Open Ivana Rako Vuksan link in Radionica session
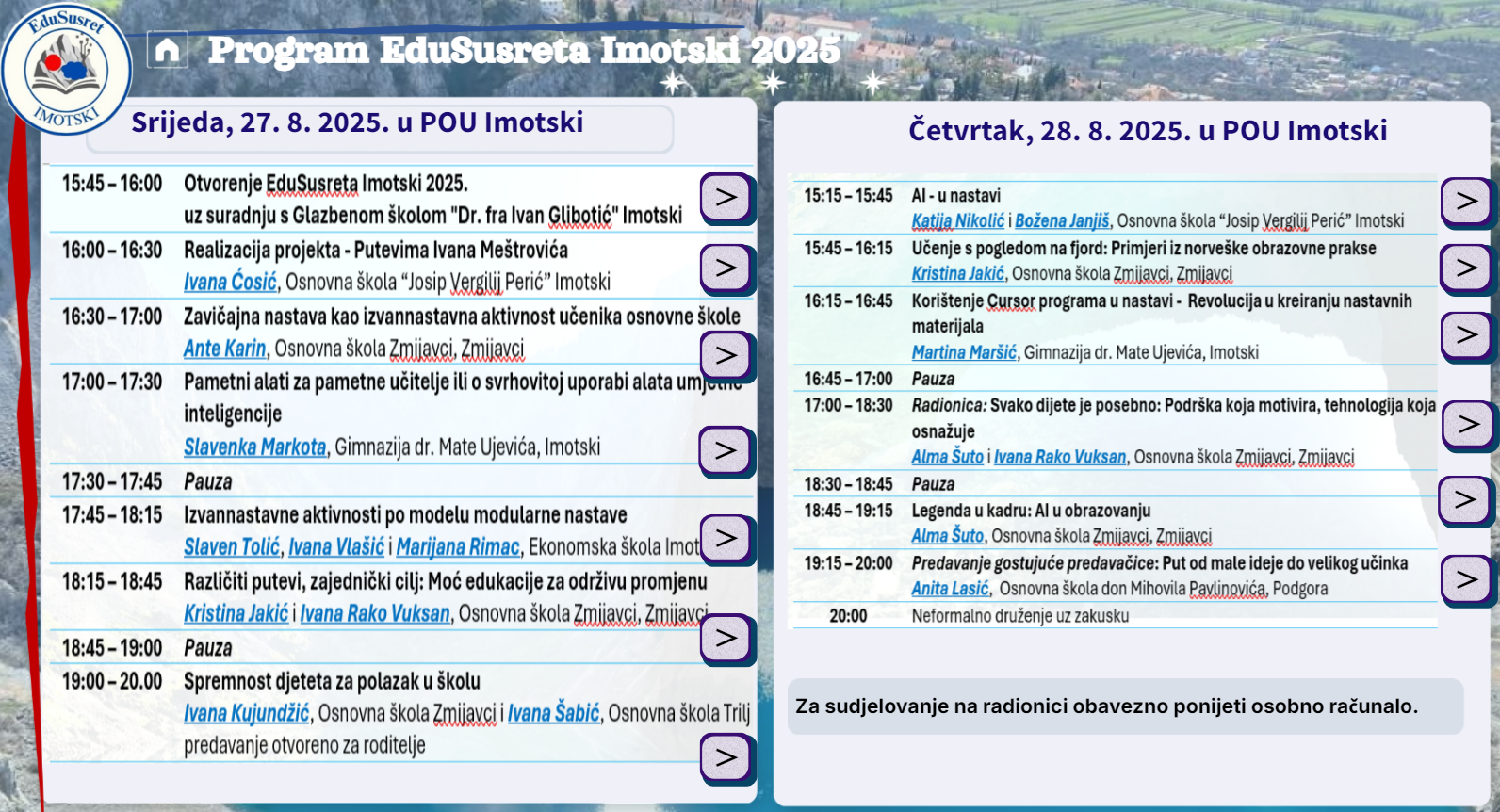The height and width of the screenshot is (812, 1500). point(1060,457)
